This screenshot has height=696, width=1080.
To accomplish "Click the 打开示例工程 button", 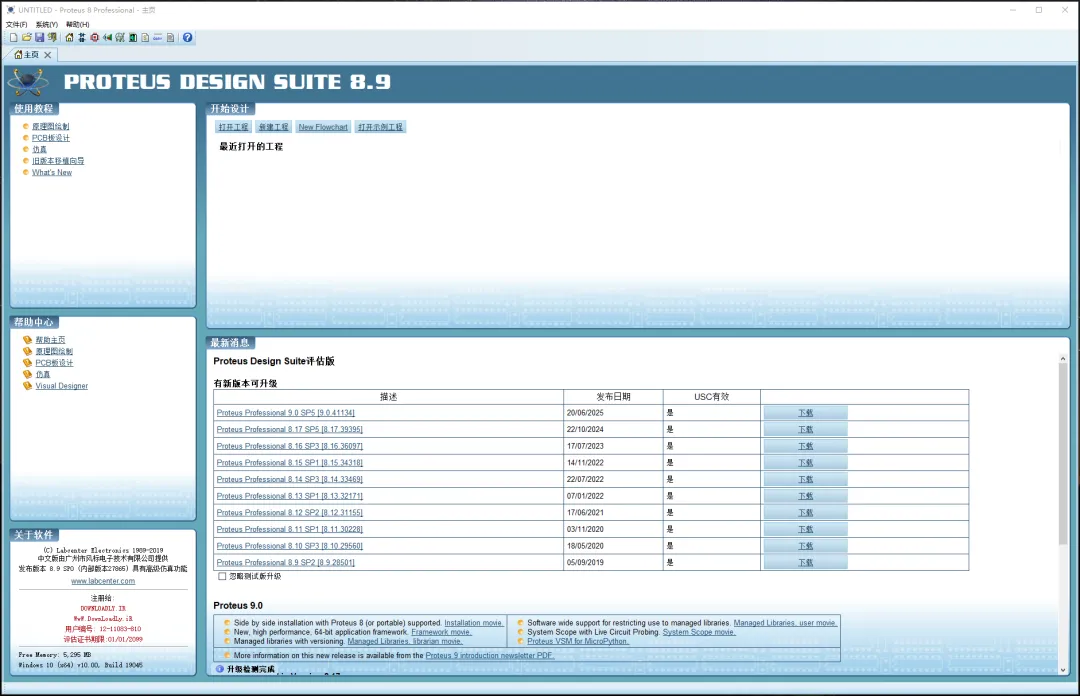I will (380, 127).
